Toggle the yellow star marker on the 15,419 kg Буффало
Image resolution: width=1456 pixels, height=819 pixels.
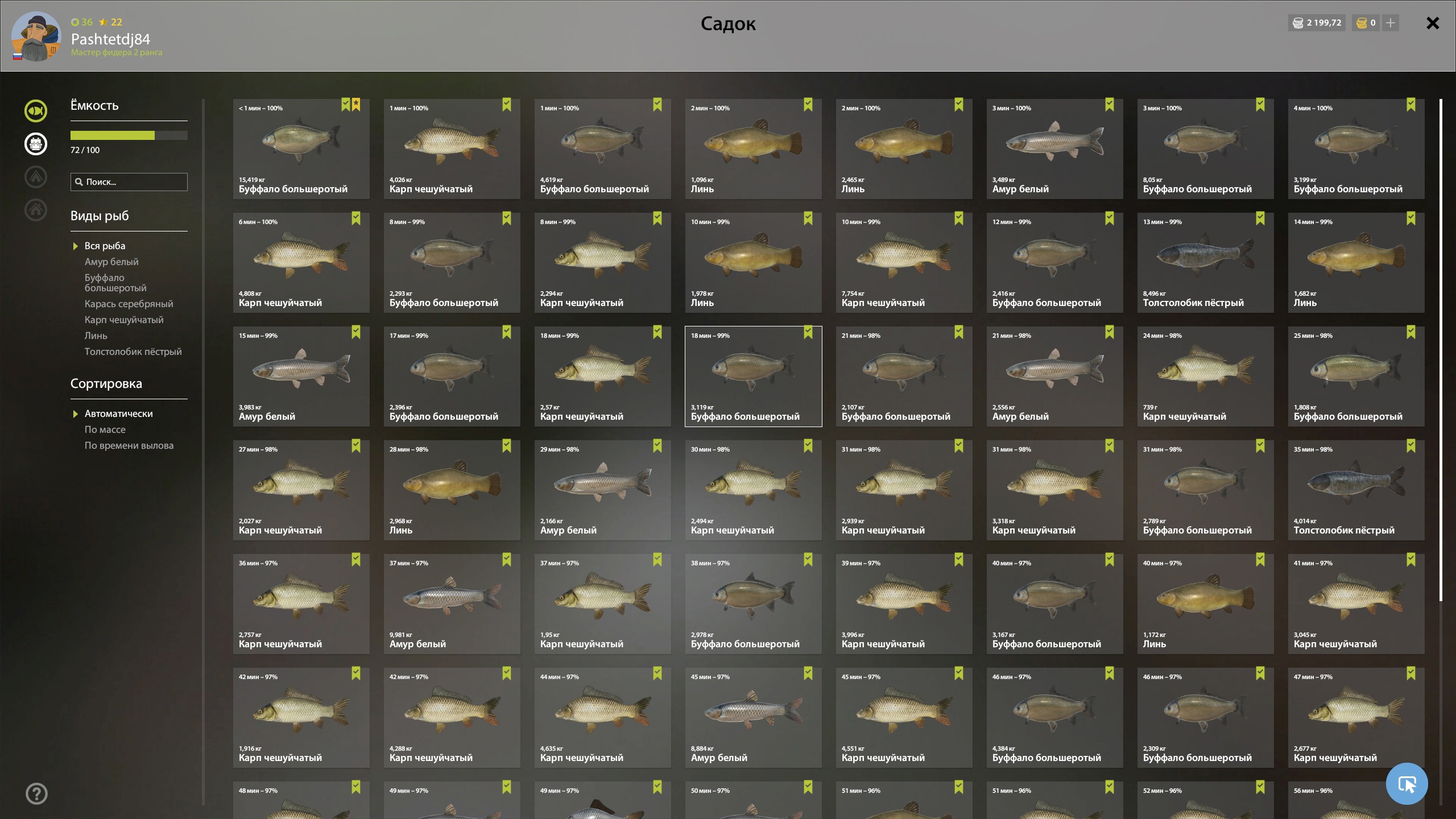[356, 105]
